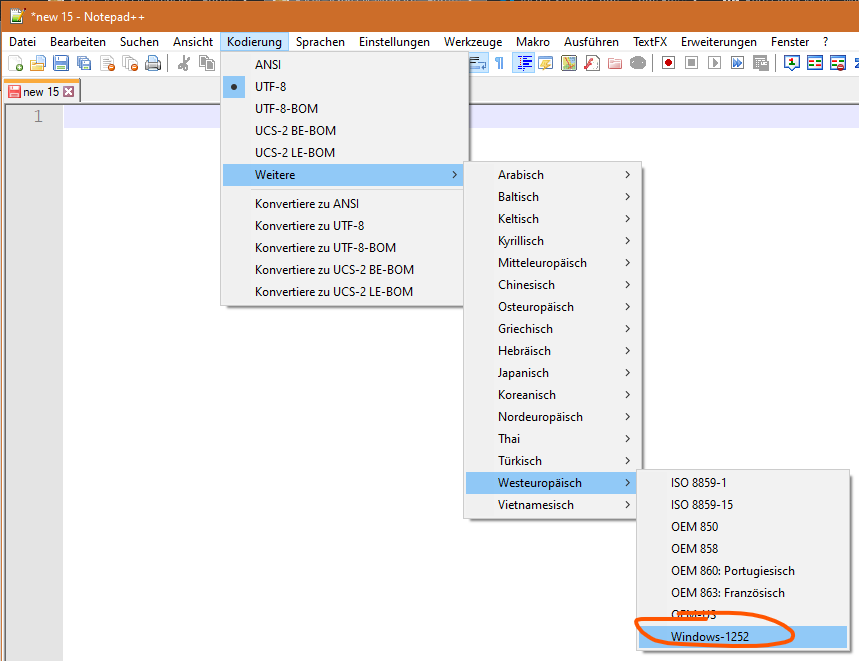This screenshot has width=859, height=661.
Task: Expand the Baltisch encoding submenu
Action: (x=552, y=197)
